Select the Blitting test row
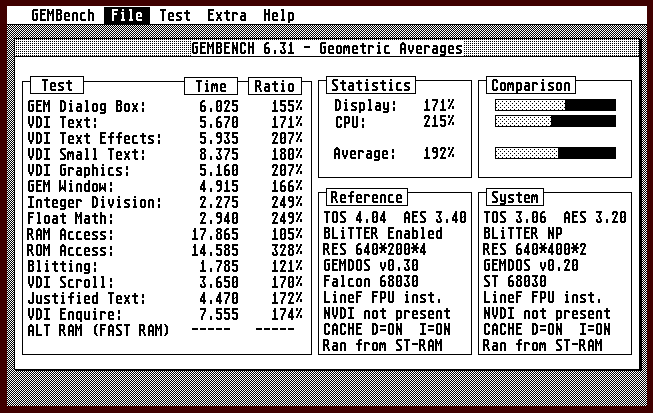 coord(165,266)
